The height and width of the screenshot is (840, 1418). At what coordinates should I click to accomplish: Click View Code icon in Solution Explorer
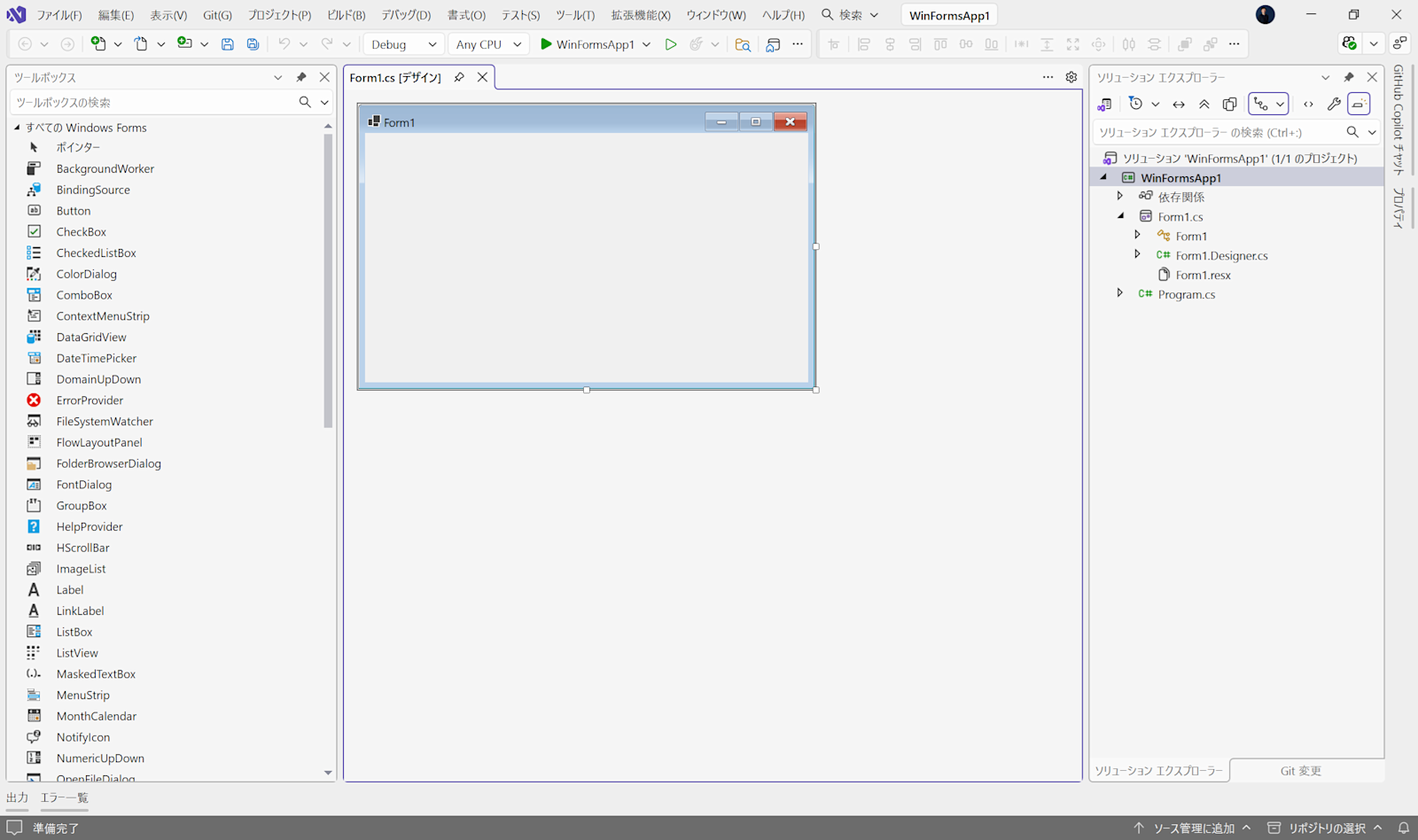pos(1308,105)
